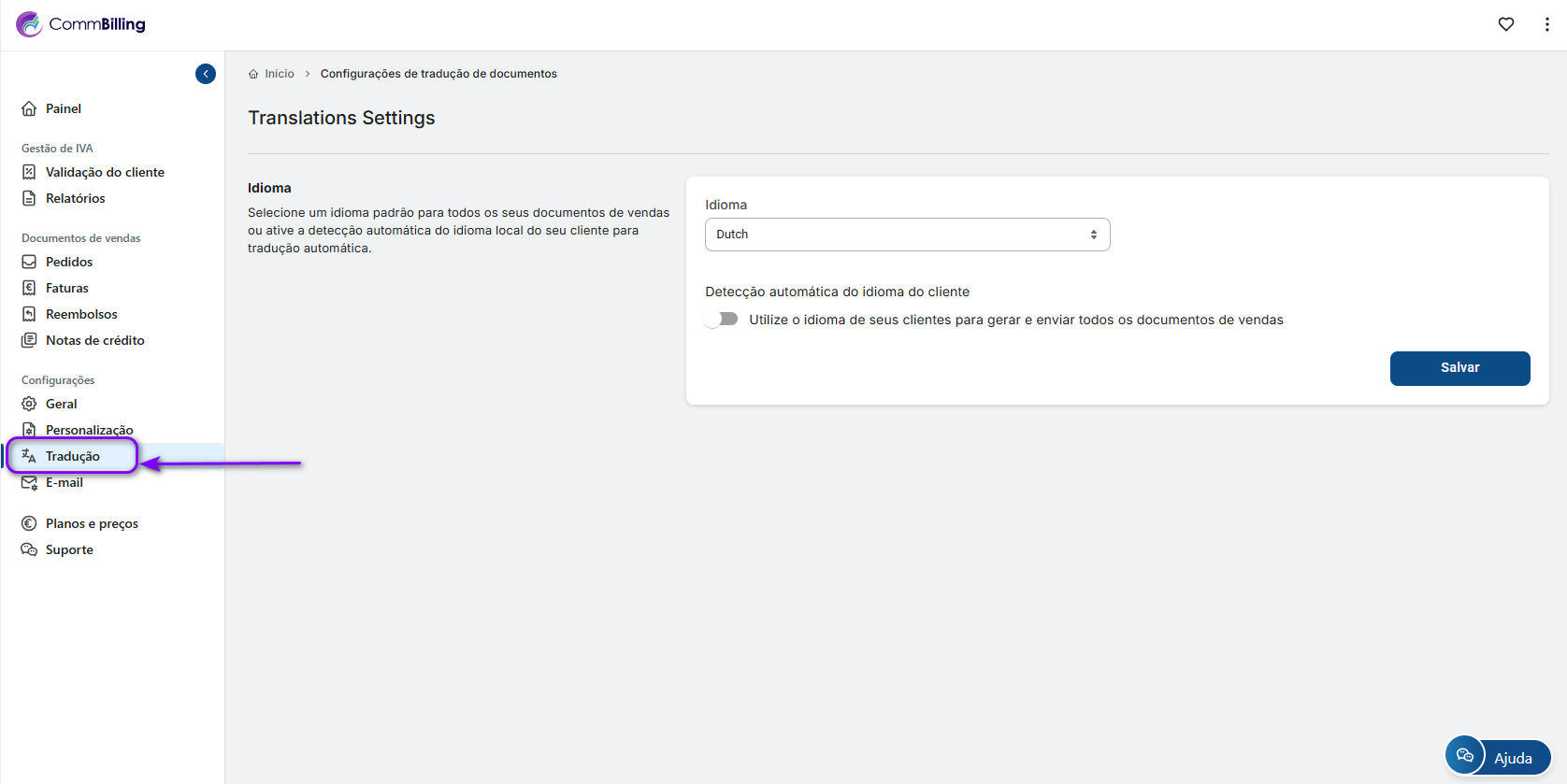Viewport: 1567px width, 784px height.
Task: Click the Planos e preços euro icon
Action: (x=29, y=523)
